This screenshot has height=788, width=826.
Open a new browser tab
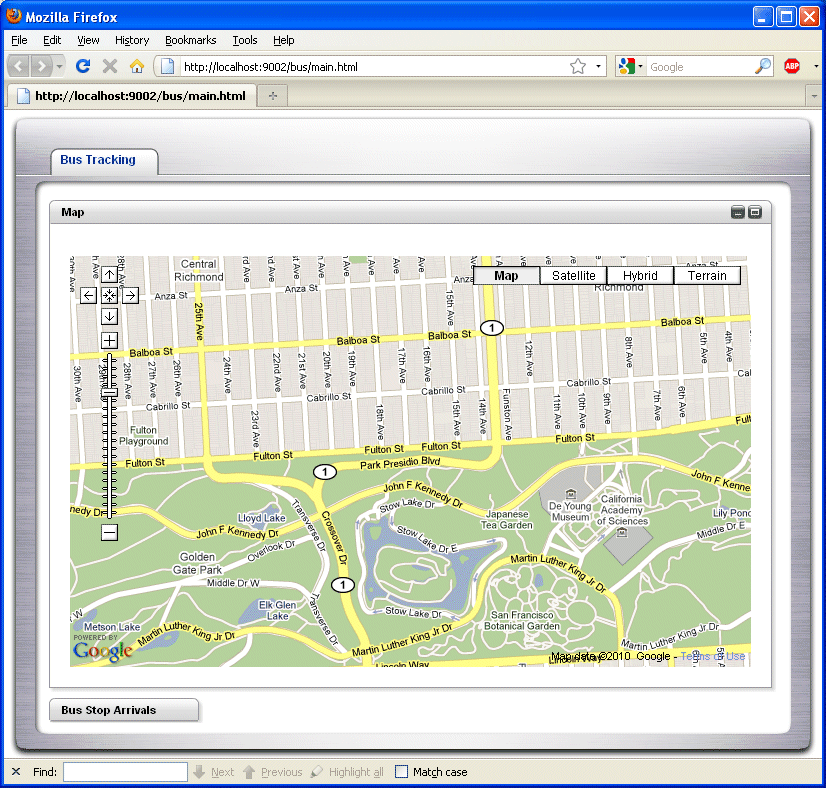click(x=272, y=95)
